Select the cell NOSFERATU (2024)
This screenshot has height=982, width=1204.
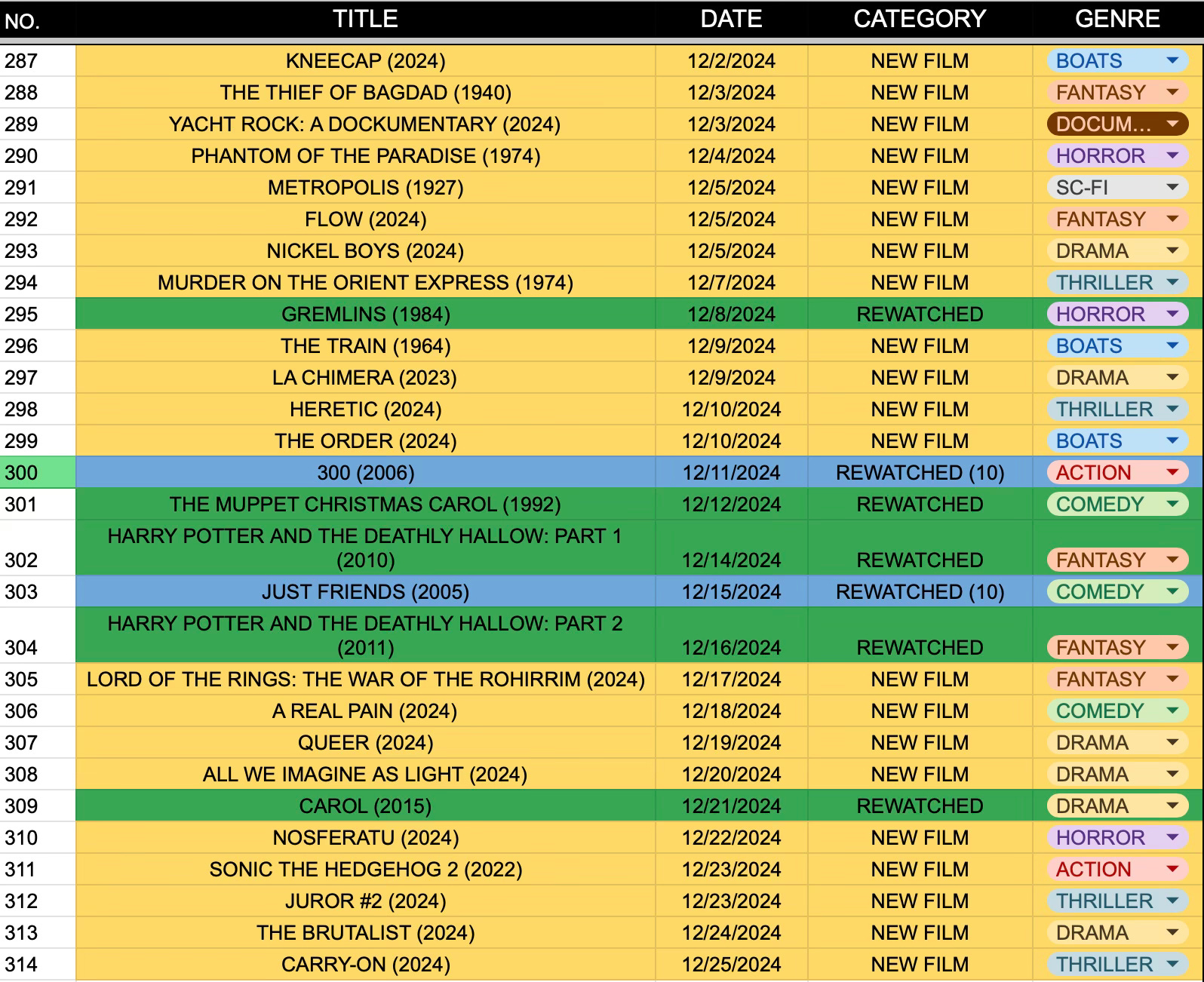(x=366, y=838)
